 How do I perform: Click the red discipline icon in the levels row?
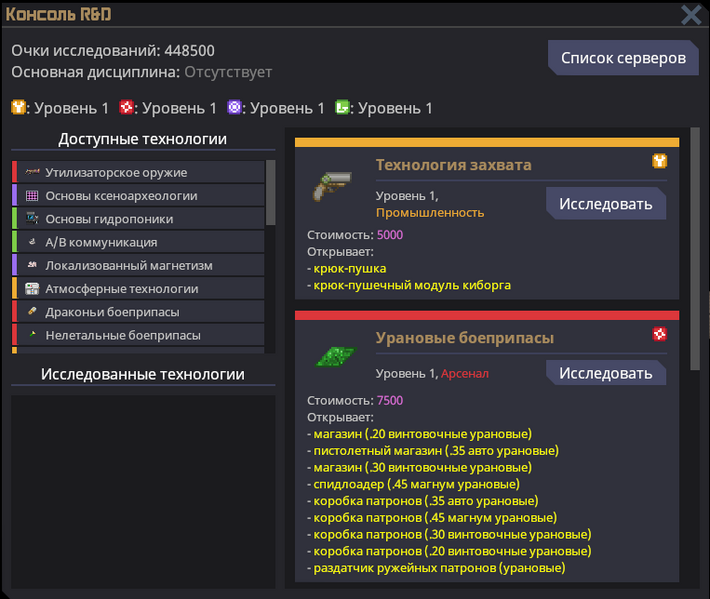(126, 107)
